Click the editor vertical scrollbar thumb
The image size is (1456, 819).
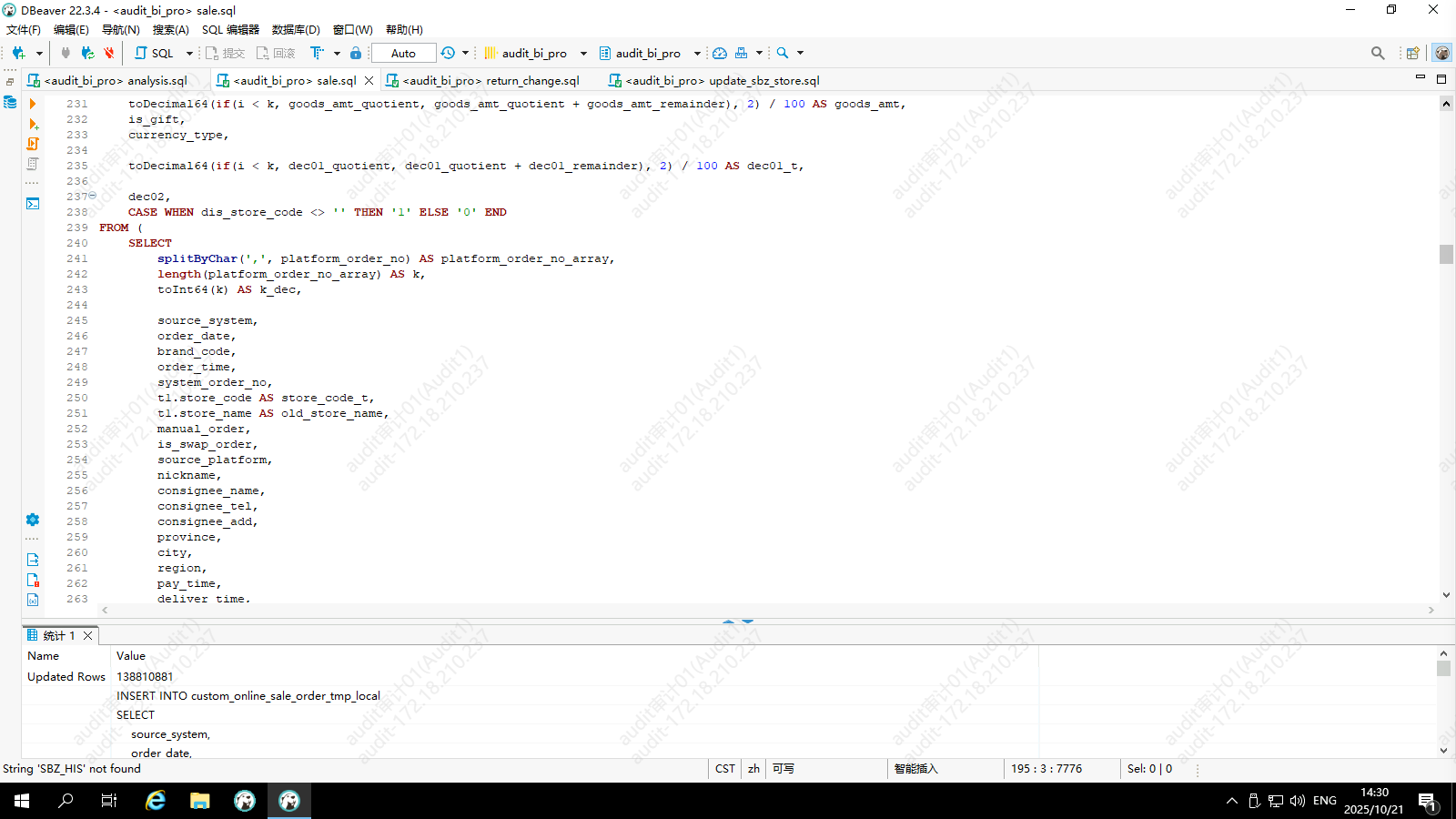tap(1446, 254)
